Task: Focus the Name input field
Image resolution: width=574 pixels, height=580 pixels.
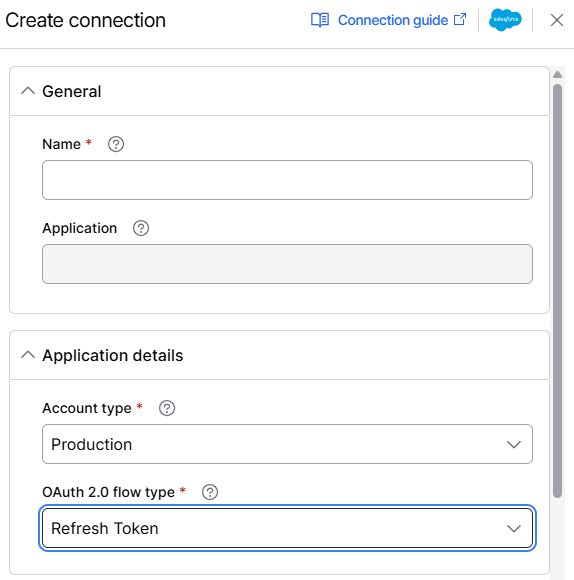Action: 287,180
